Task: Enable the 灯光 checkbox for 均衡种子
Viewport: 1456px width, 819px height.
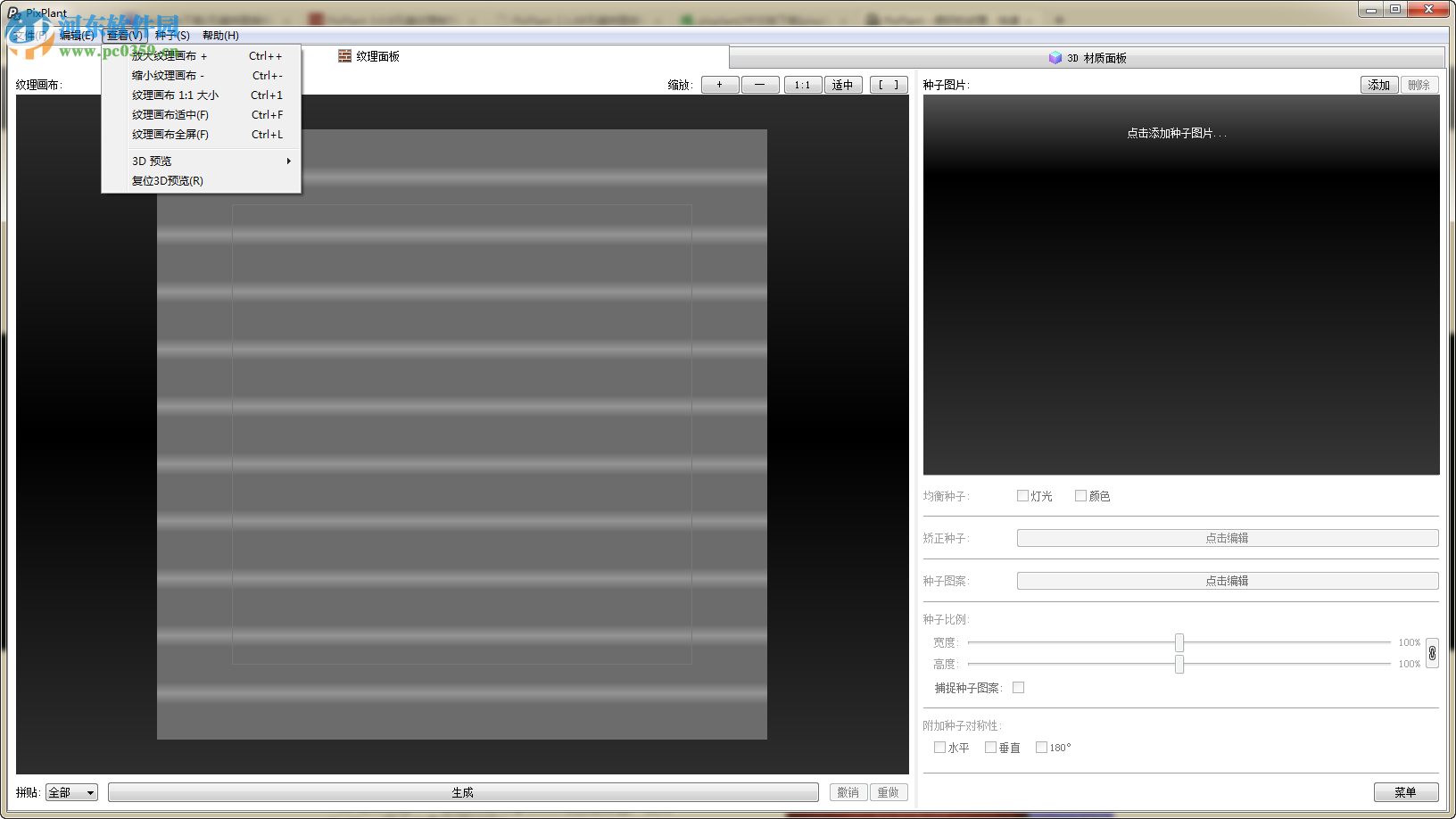Action: (x=1022, y=496)
